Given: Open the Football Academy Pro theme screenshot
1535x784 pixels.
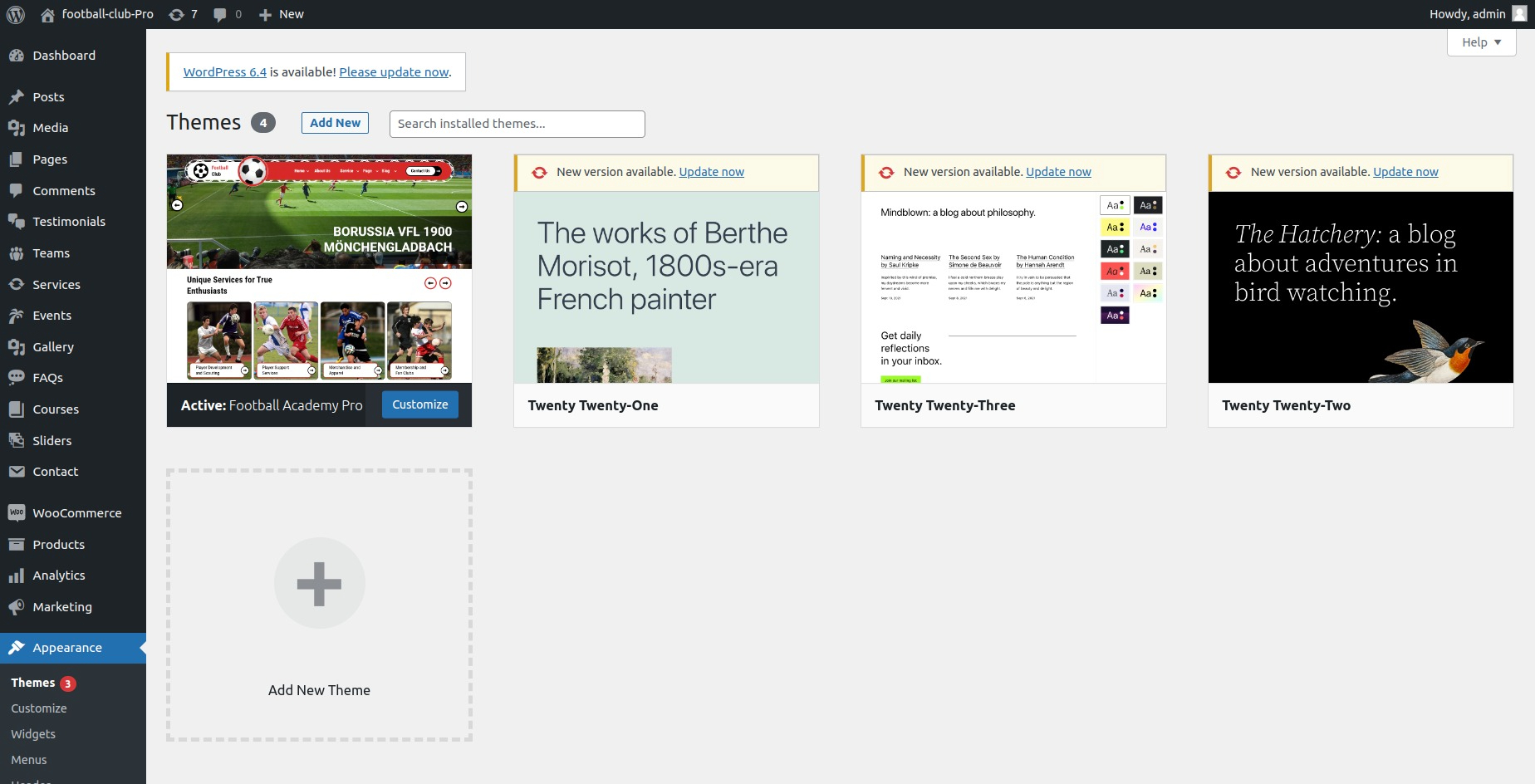Looking at the screenshot, I should (319, 268).
